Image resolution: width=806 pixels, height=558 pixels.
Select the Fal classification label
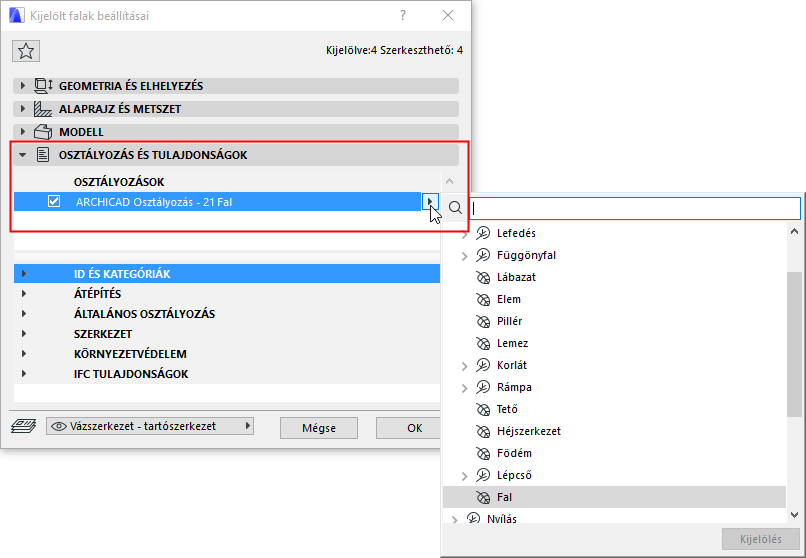coord(504,497)
